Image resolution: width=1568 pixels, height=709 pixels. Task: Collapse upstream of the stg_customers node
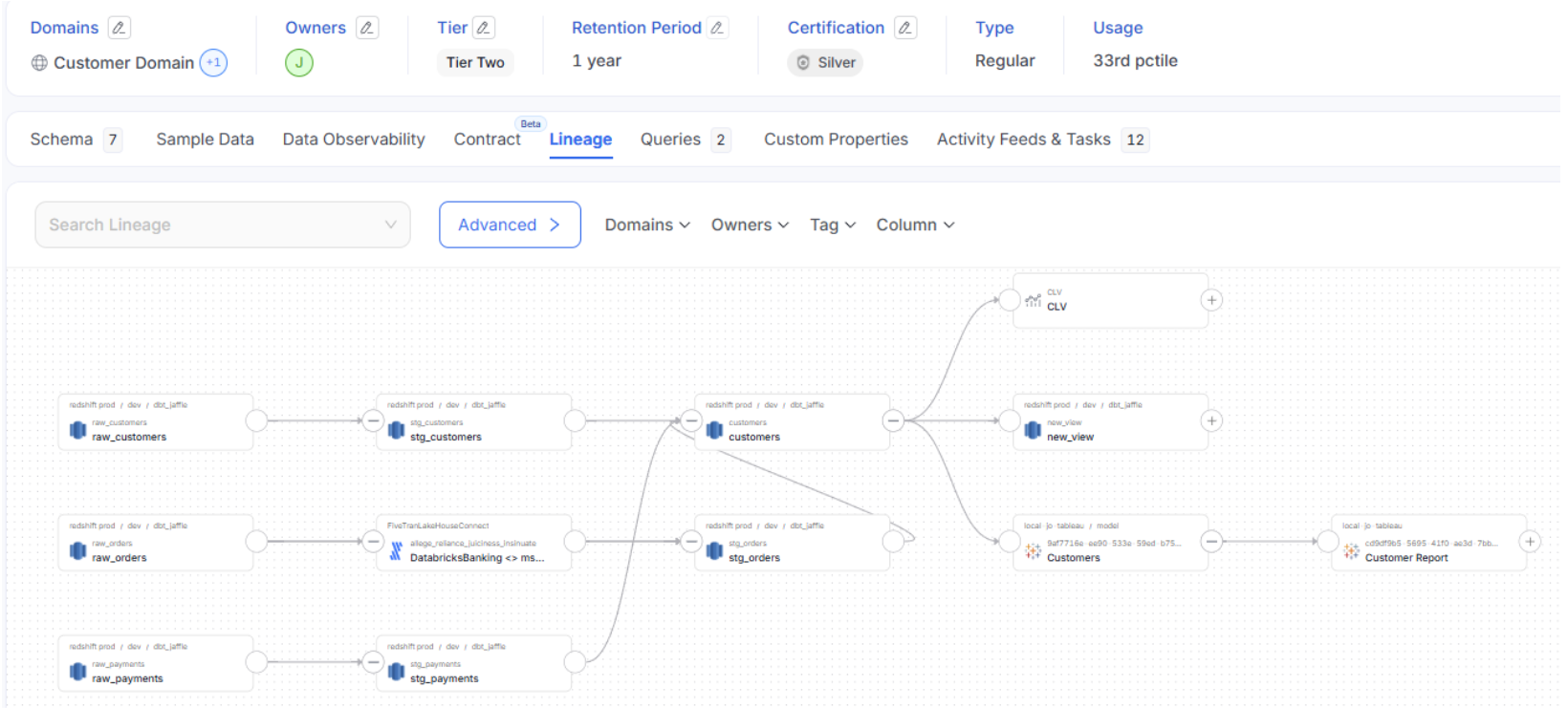374,421
